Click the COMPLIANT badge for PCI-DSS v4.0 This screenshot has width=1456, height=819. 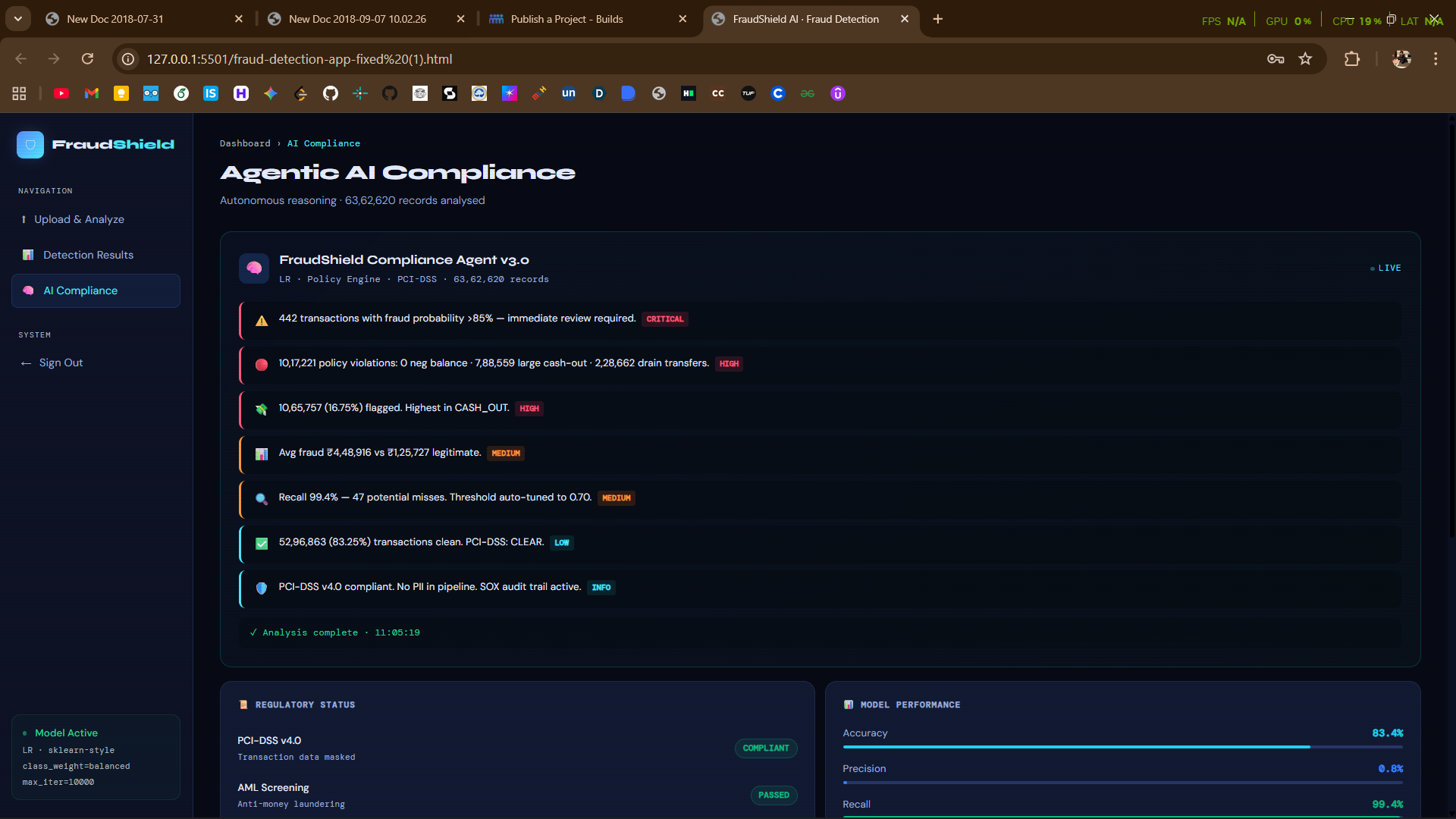click(x=766, y=748)
